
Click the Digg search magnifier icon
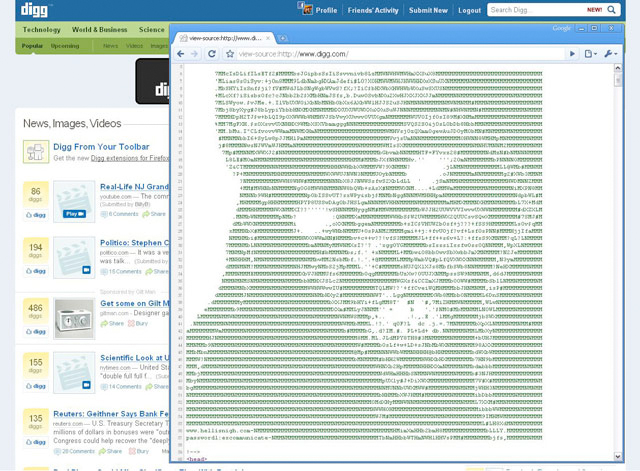pos(611,10)
